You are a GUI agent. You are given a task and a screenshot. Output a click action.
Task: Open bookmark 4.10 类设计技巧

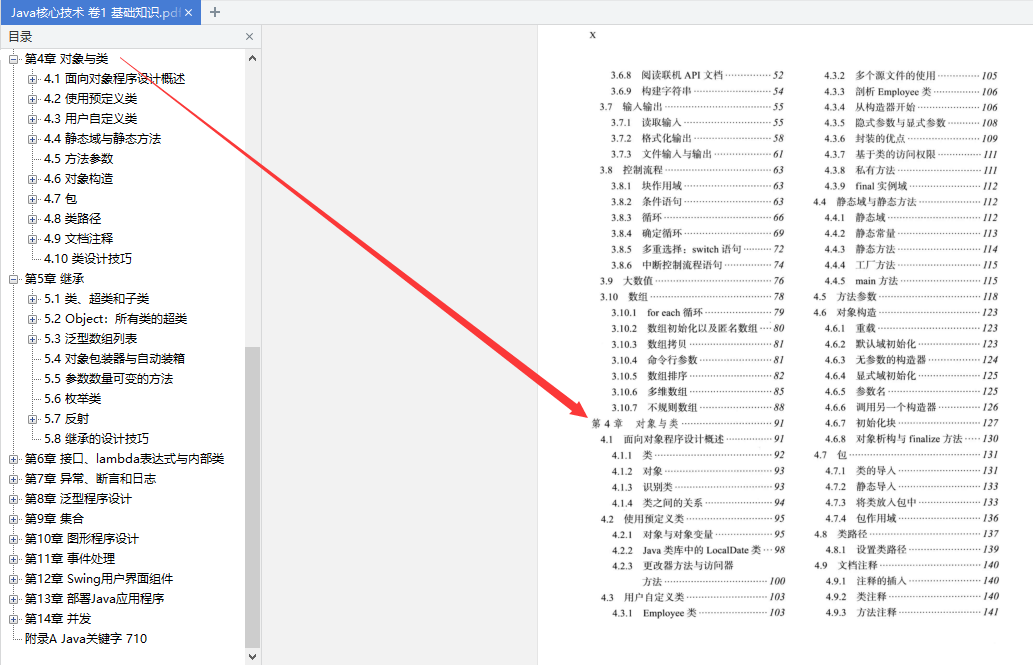point(88,258)
